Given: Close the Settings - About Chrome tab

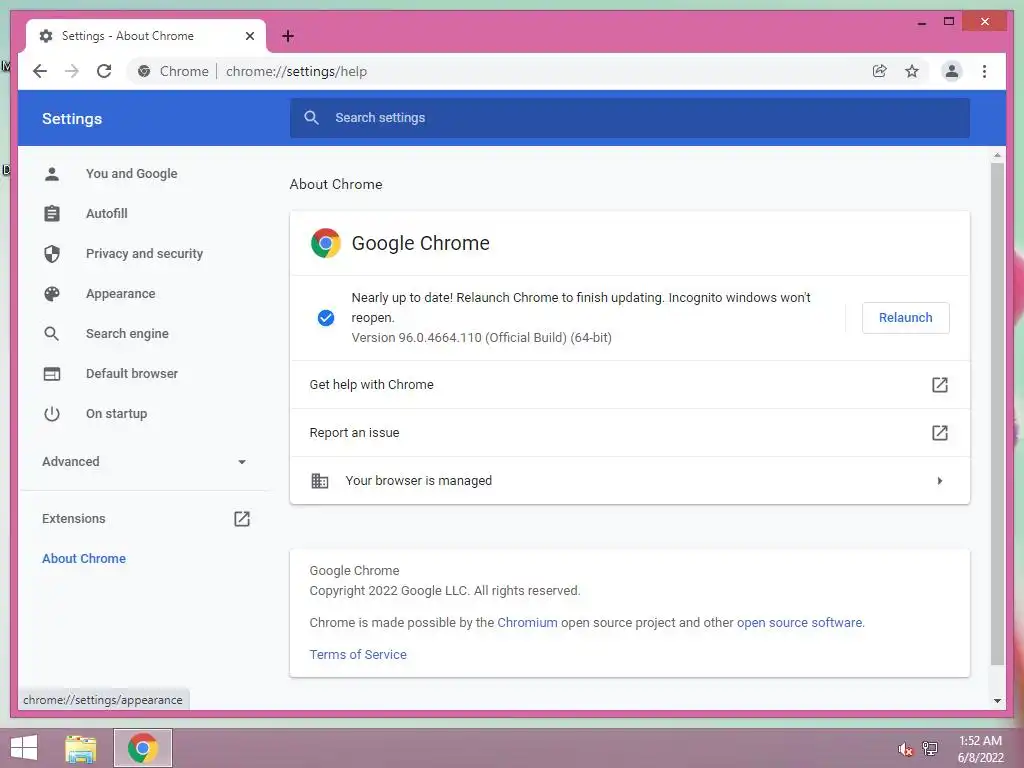Looking at the screenshot, I should click(249, 36).
